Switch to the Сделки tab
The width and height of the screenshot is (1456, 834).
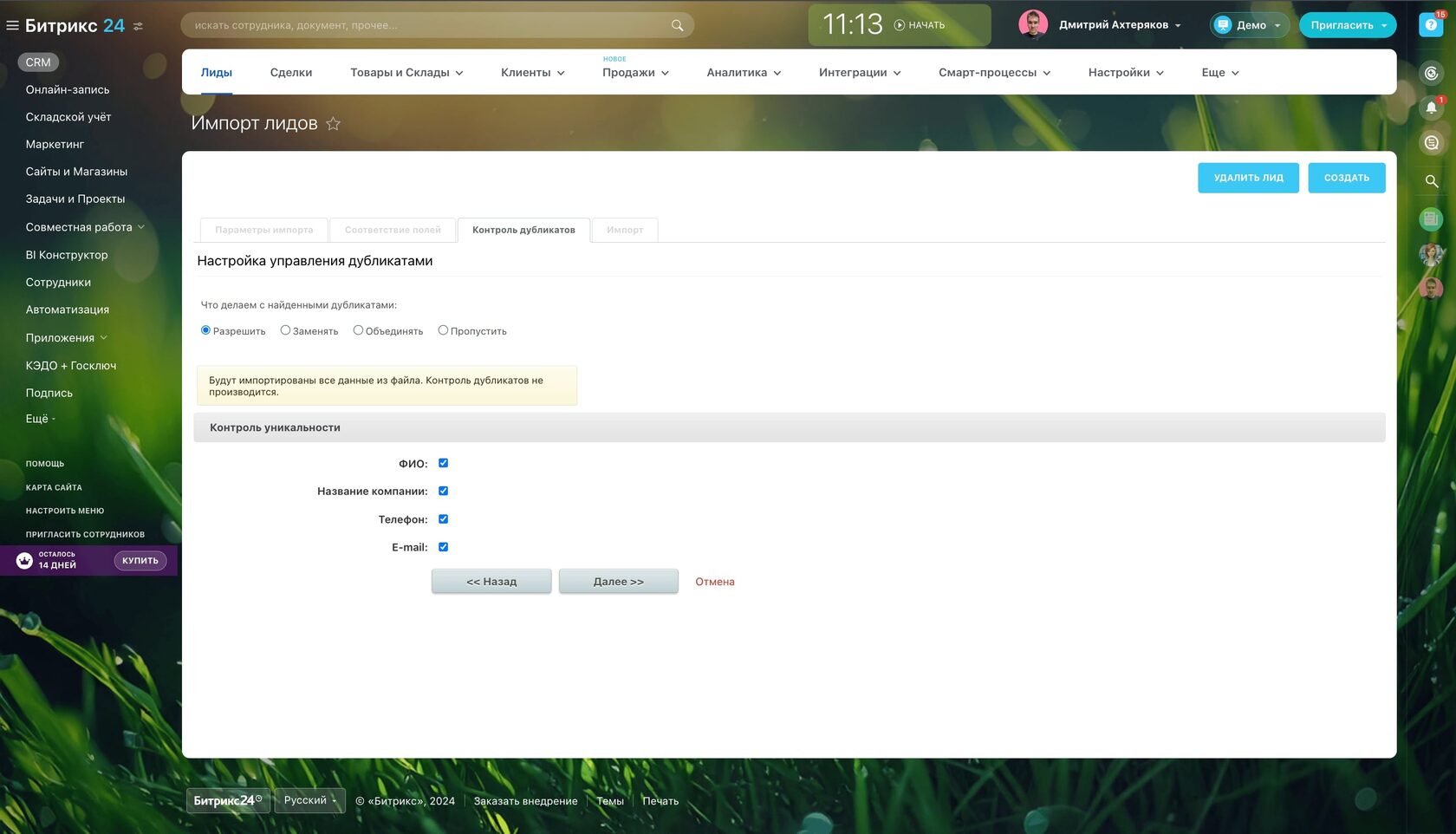pos(291,73)
